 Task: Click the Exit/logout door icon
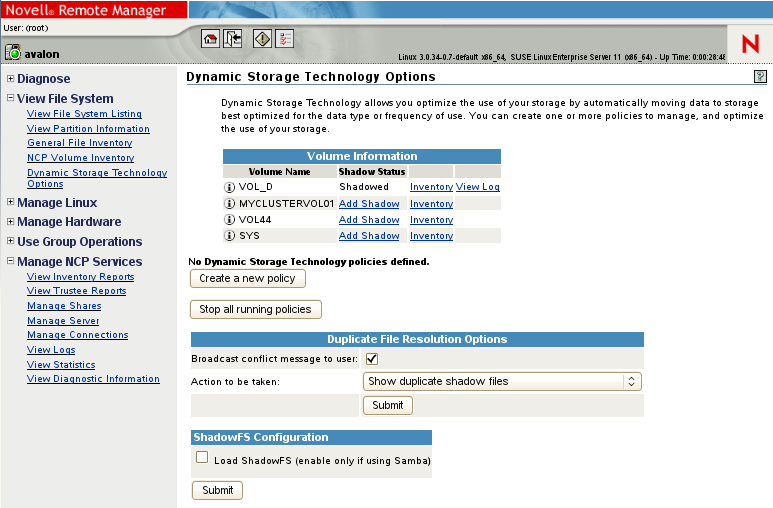point(233,38)
